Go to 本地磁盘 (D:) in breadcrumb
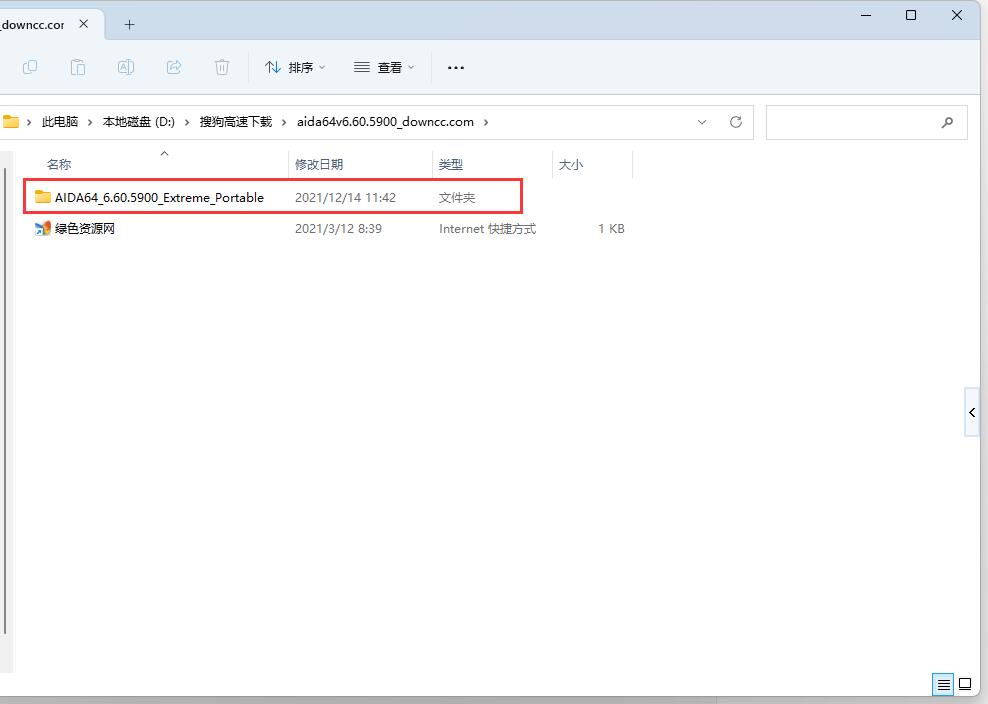 (x=139, y=122)
